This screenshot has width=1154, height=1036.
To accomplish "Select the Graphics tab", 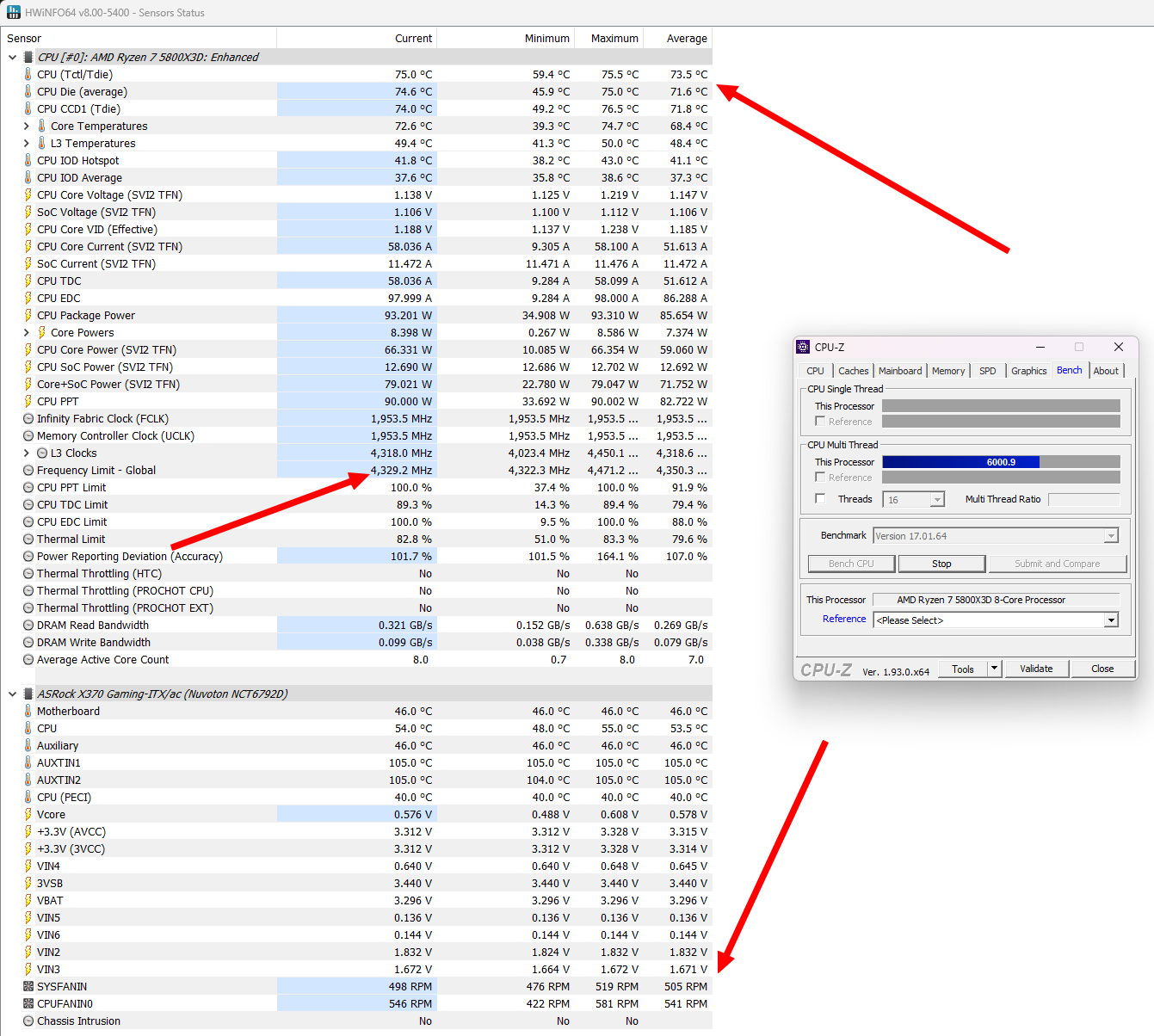I will (1029, 371).
